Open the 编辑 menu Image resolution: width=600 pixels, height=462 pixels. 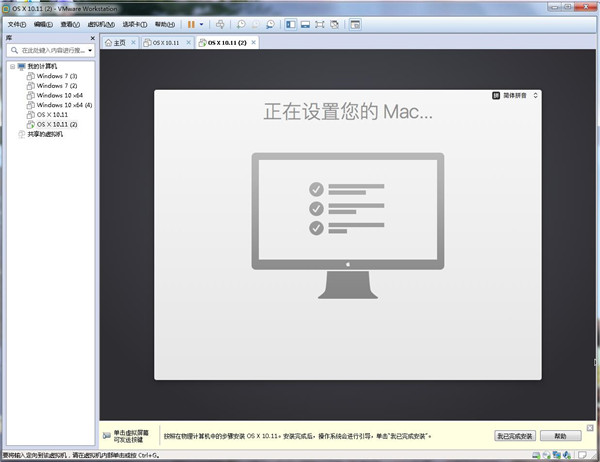43,24
